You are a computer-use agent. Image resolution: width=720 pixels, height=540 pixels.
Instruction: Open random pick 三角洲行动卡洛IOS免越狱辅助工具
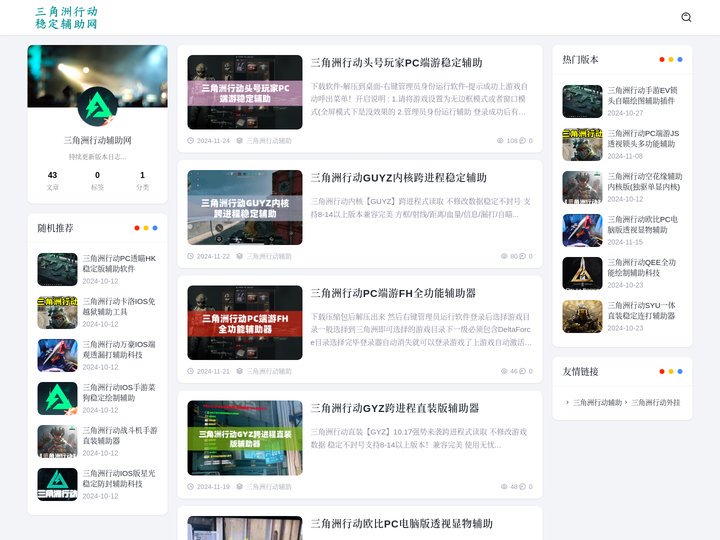click(119, 306)
